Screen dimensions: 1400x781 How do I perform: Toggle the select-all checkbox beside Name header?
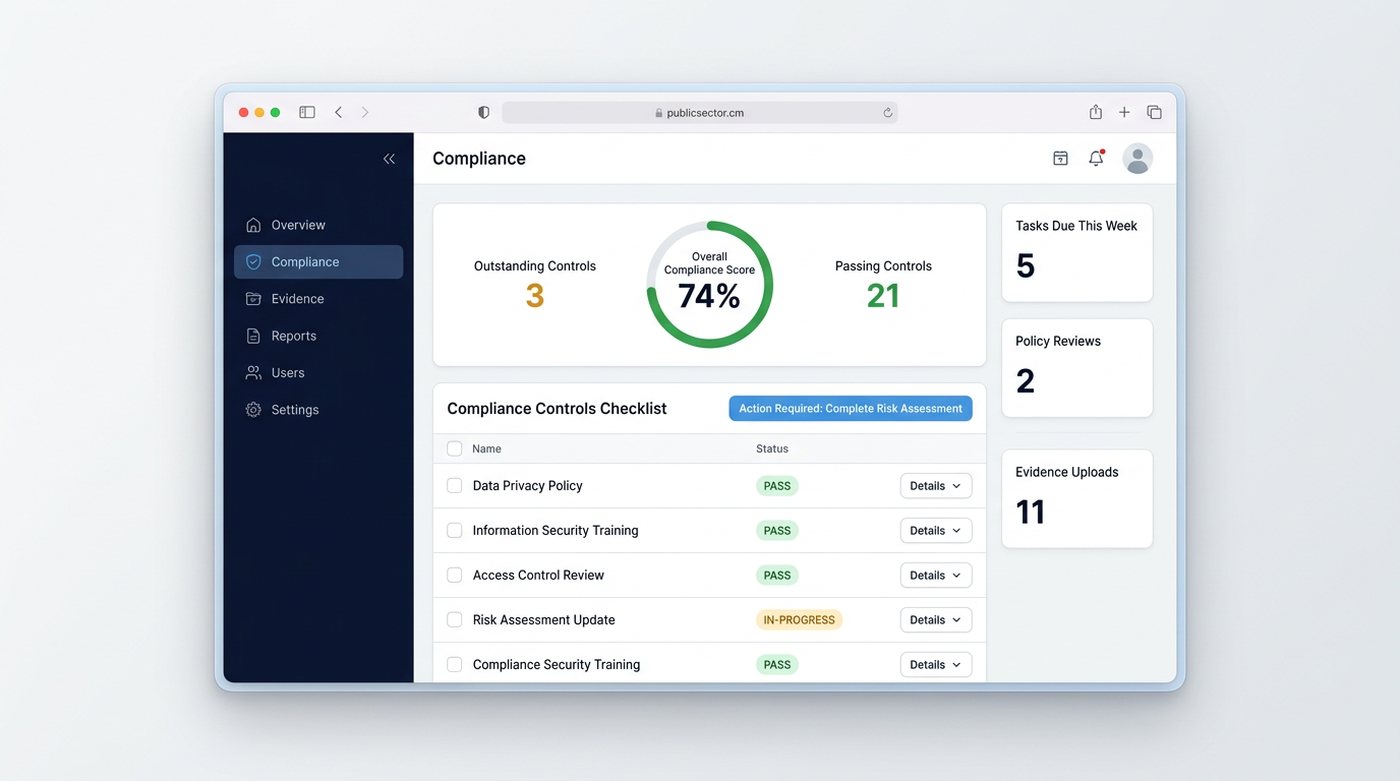tap(455, 449)
